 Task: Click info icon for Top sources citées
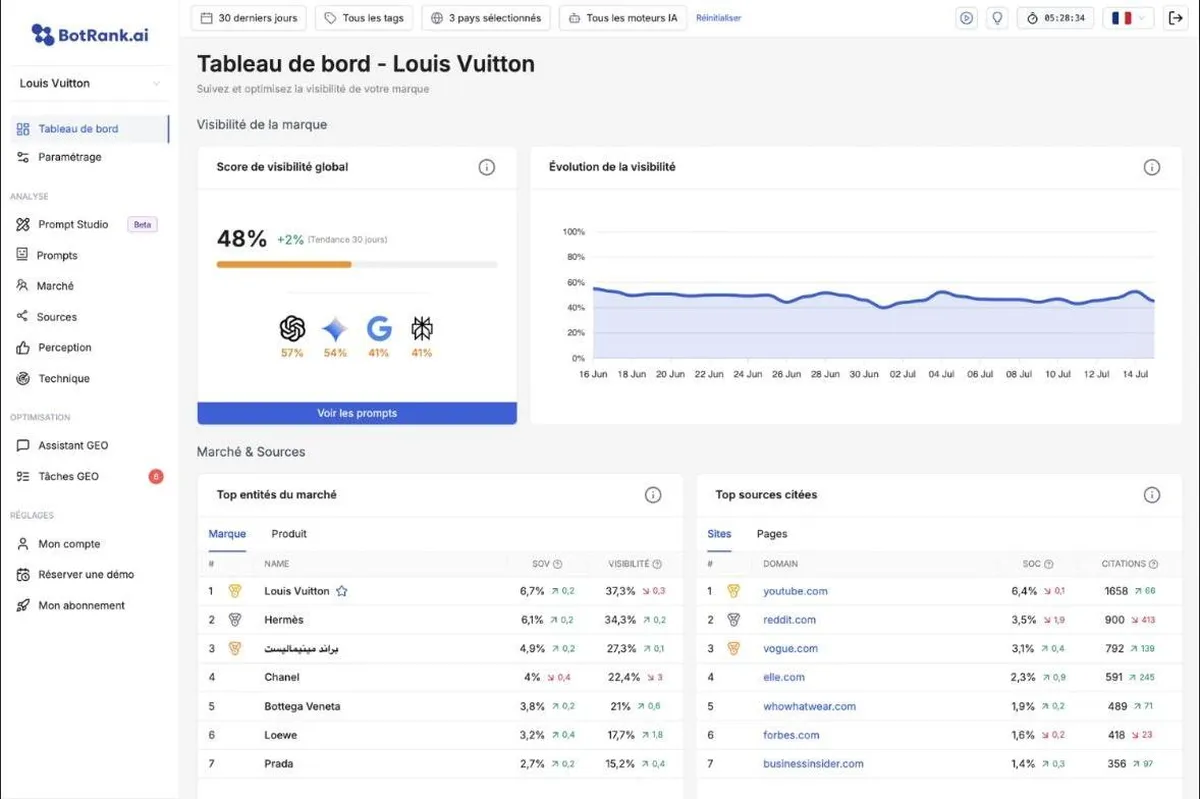pos(1152,495)
